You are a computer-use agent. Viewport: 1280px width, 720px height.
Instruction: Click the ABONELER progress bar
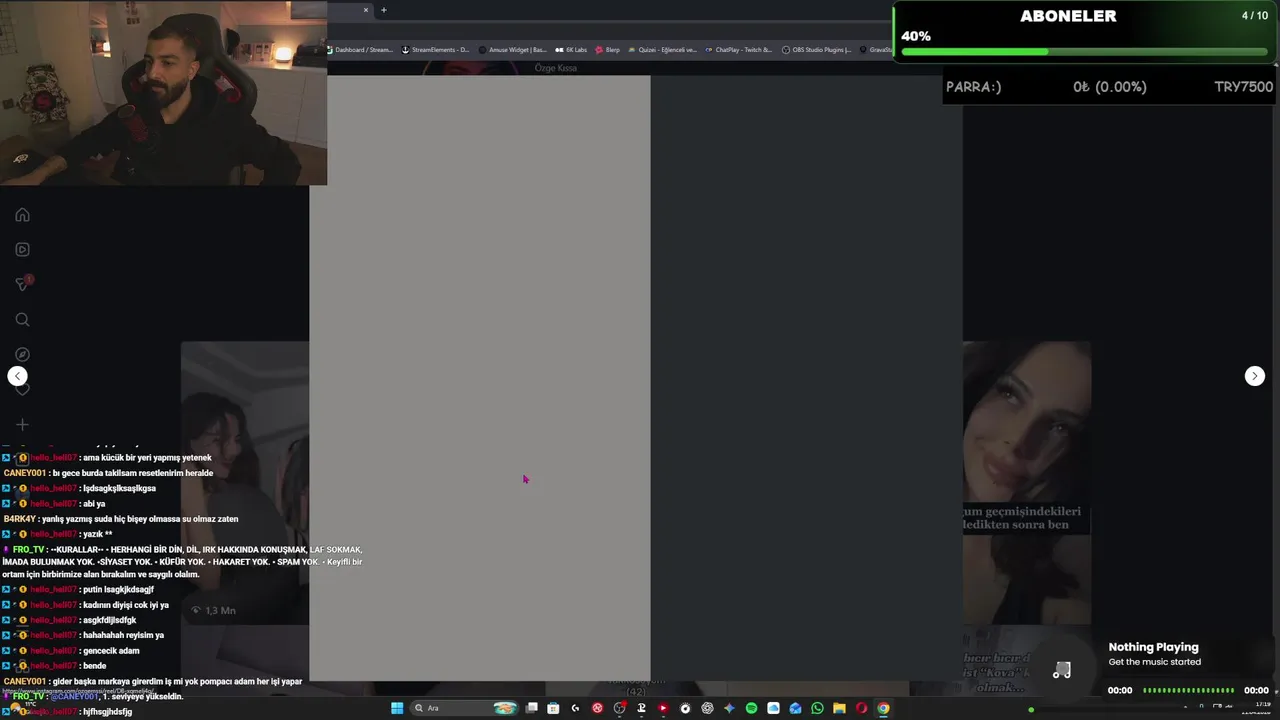(1084, 52)
